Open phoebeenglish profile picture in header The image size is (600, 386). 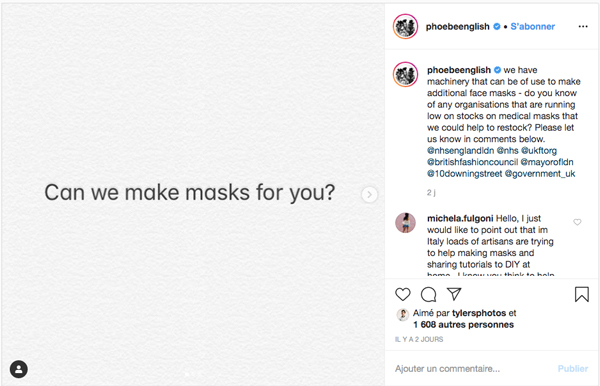[x=405, y=26]
